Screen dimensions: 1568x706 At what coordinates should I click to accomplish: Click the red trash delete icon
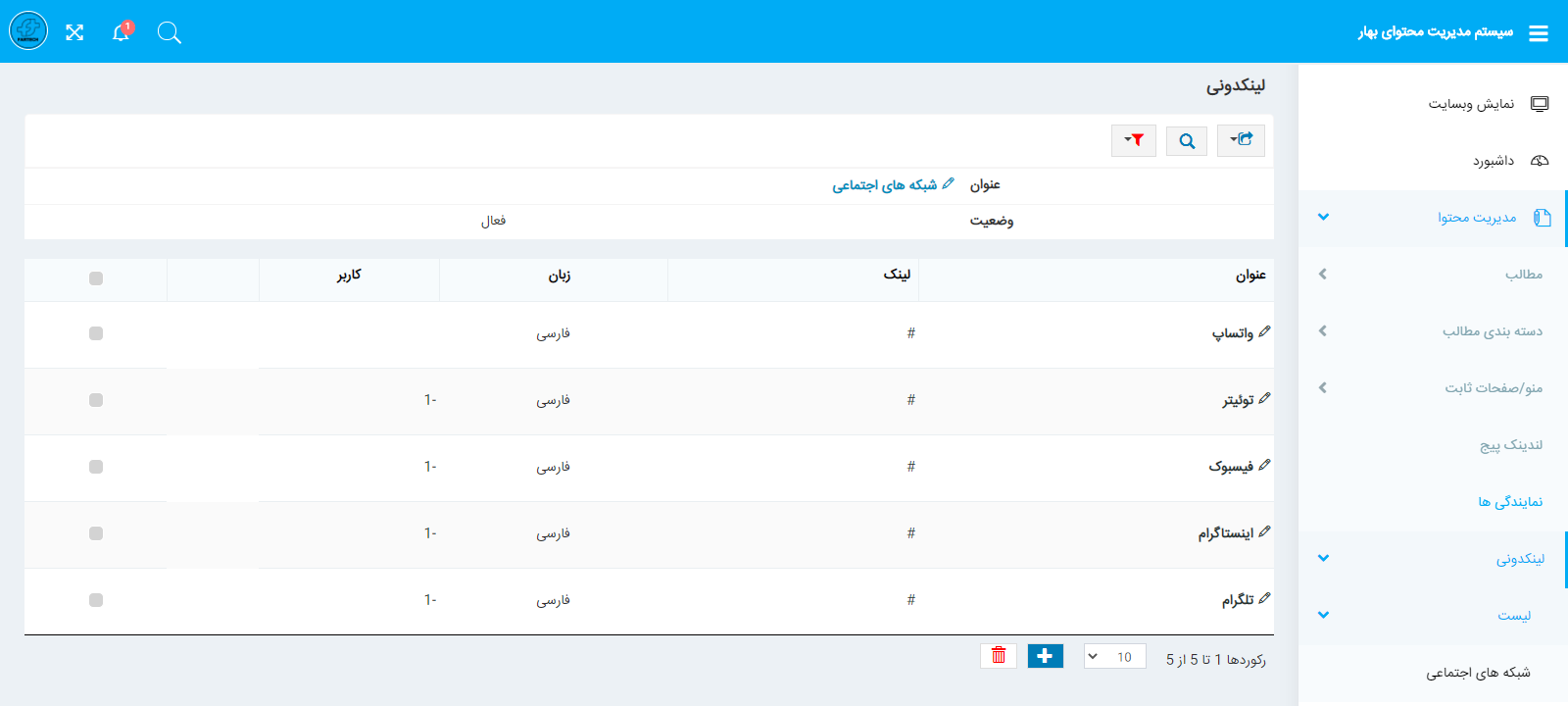tap(999, 656)
